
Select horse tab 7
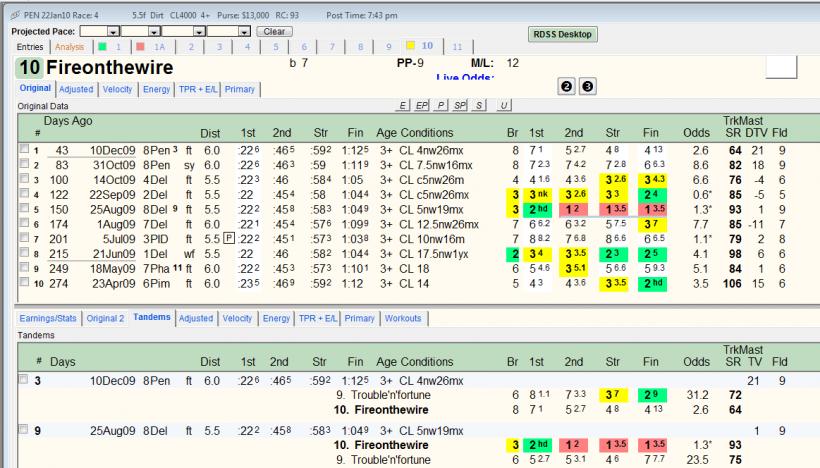click(332, 47)
